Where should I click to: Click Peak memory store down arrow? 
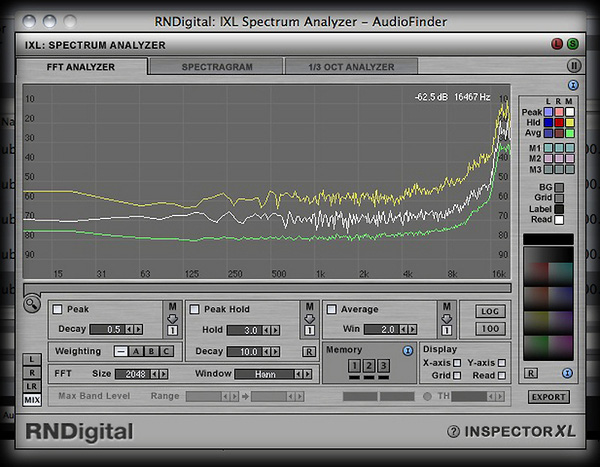click(x=173, y=319)
